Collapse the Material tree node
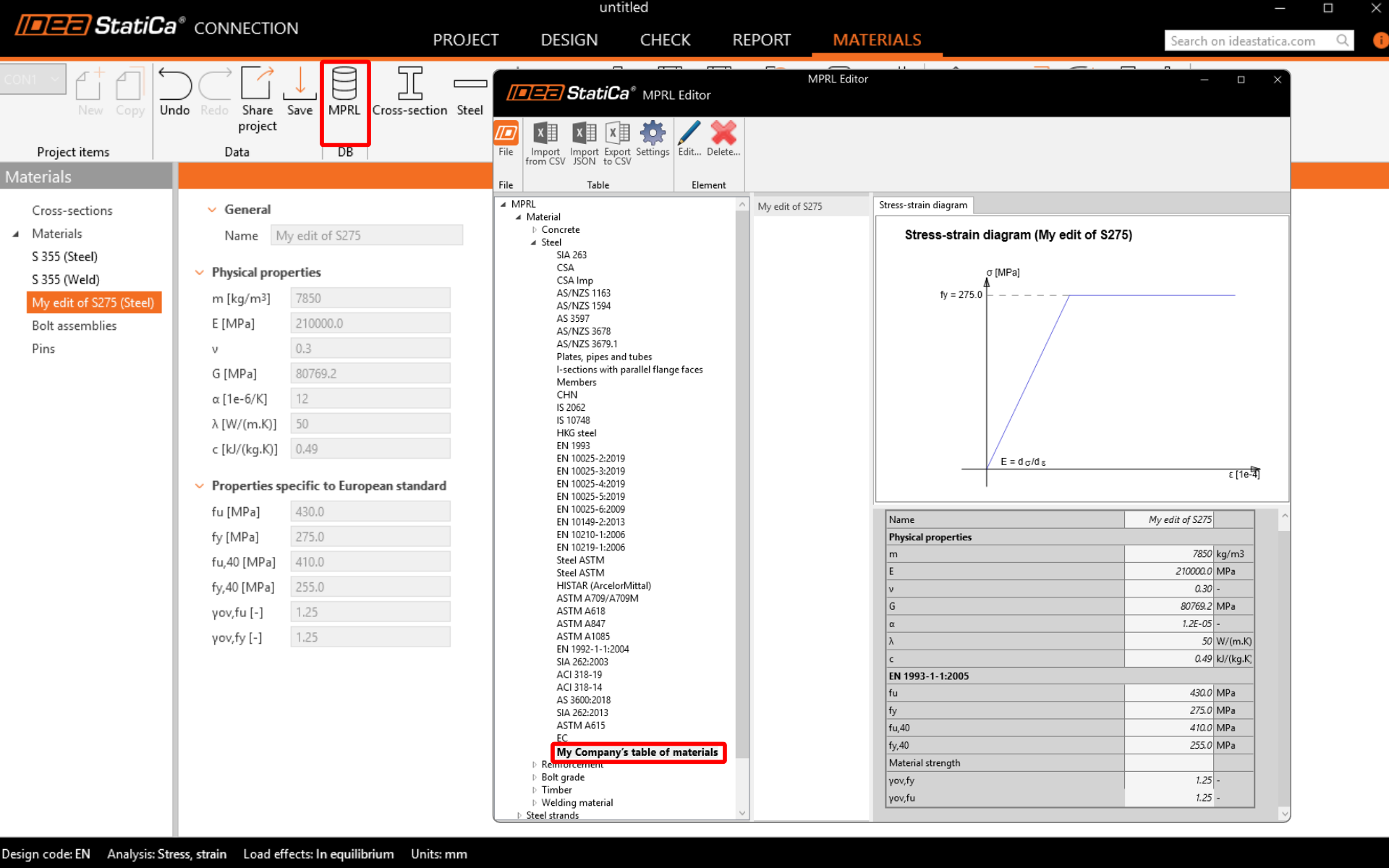 [x=519, y=217]
